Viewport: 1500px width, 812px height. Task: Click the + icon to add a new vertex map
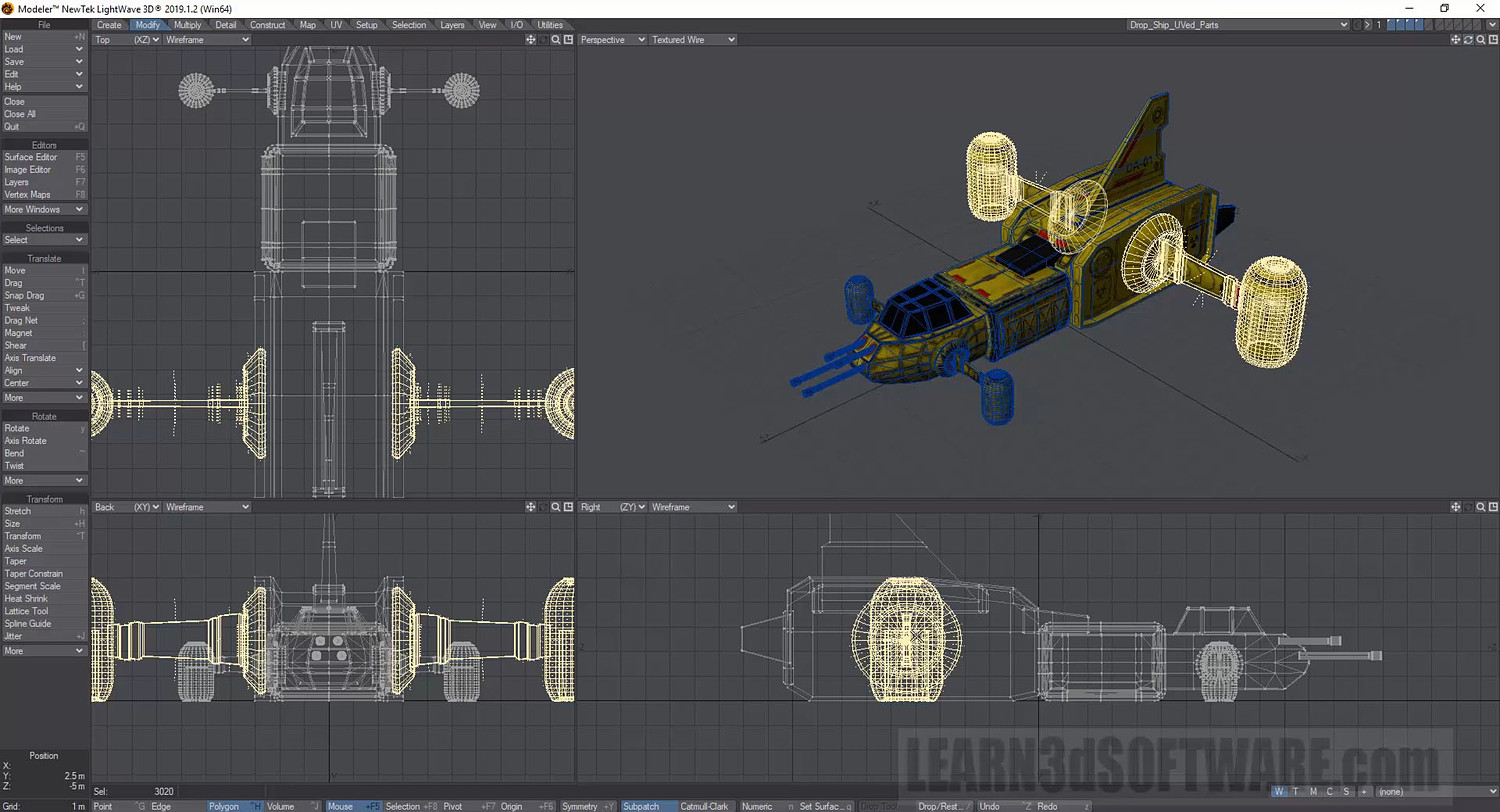[x=1363, y=791]
